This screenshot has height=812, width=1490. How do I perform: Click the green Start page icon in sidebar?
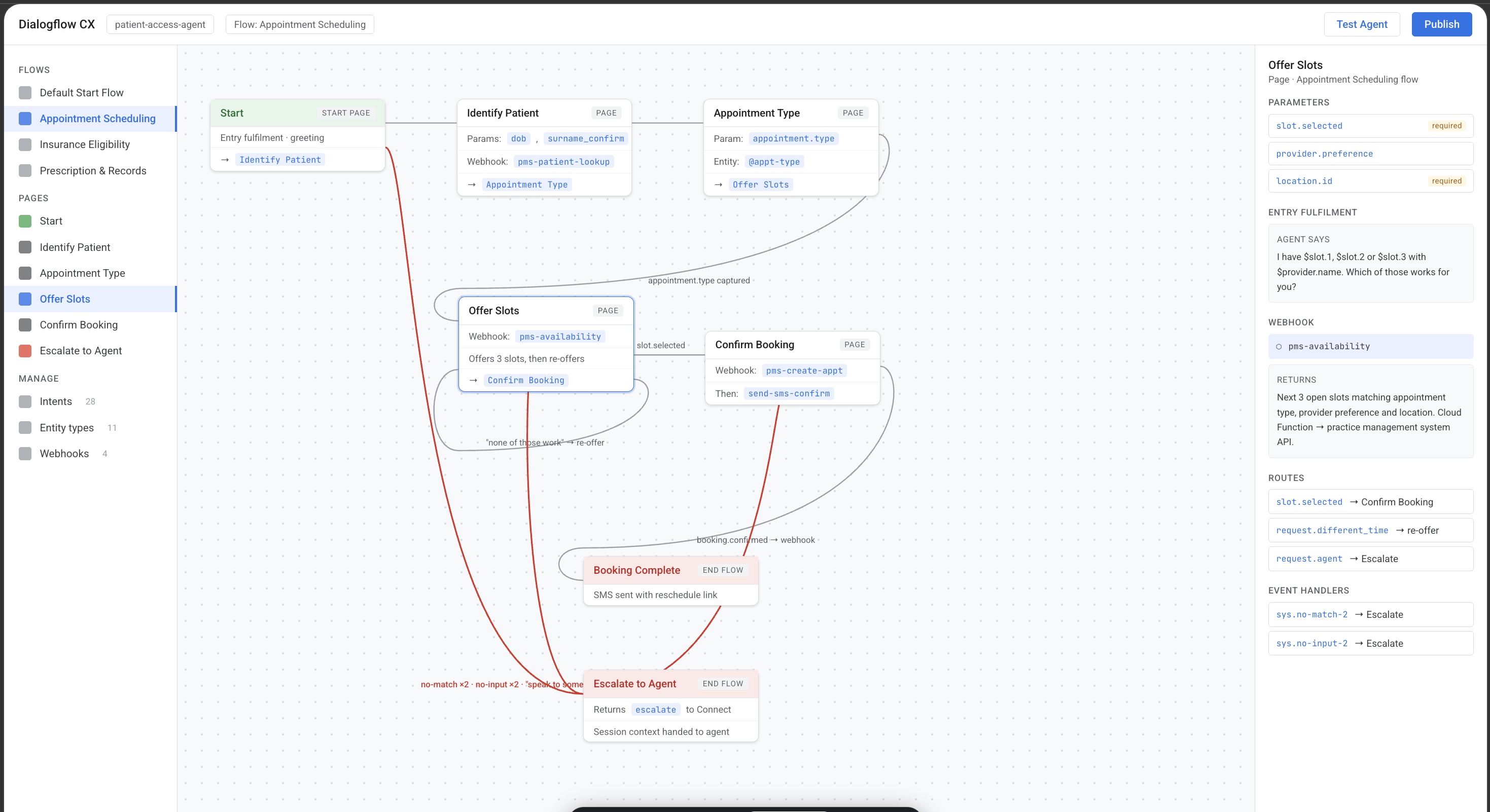coord(25,221)
